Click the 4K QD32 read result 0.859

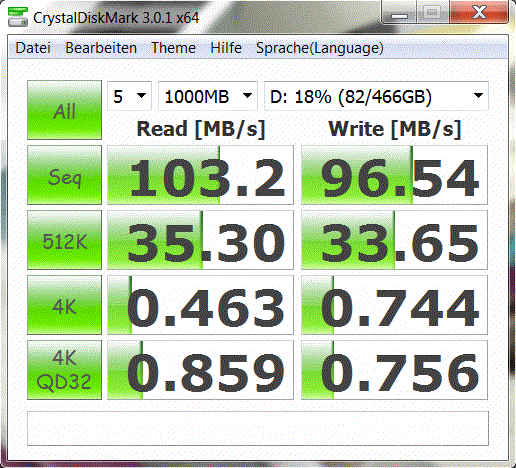tap(200, 370)
